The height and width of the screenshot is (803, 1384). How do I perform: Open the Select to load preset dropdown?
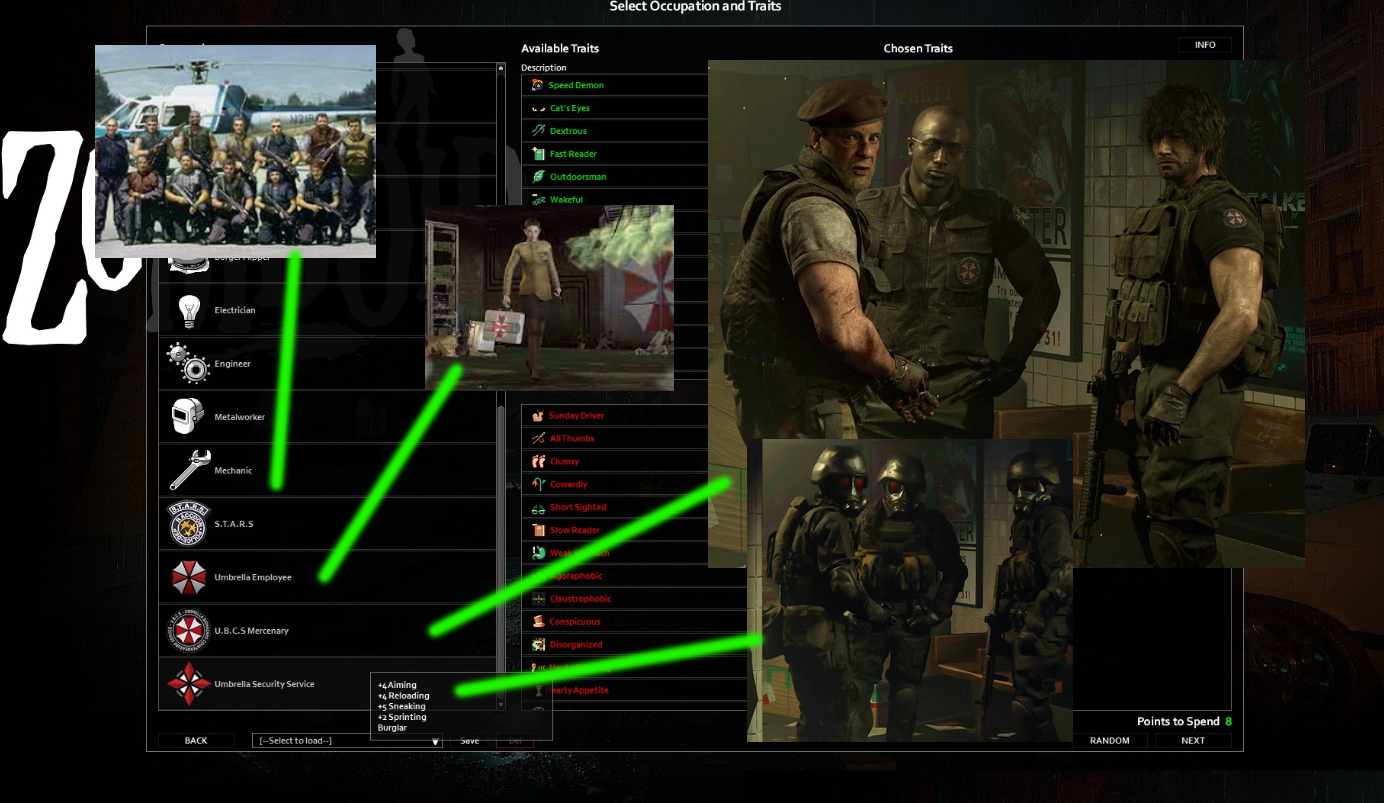point(347,741)
